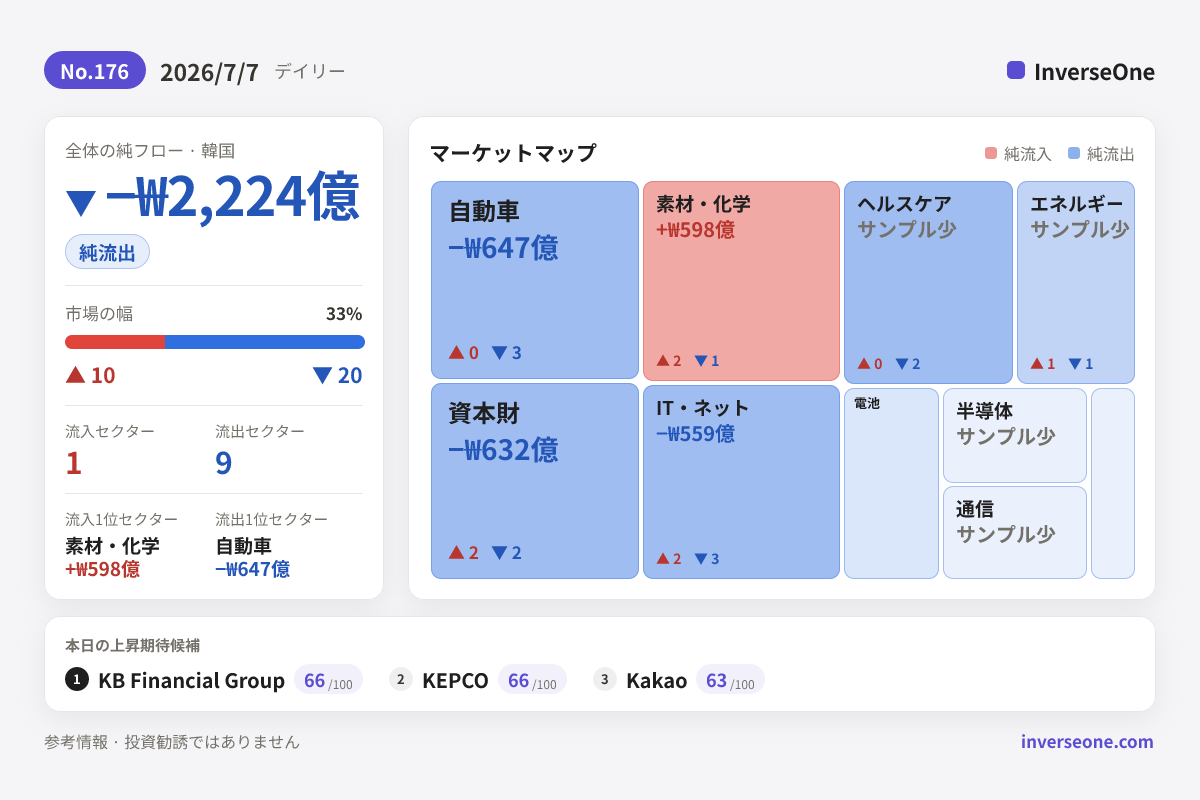
Task: Click the 純流入 legend red swatch
Action: pos(991,153)
